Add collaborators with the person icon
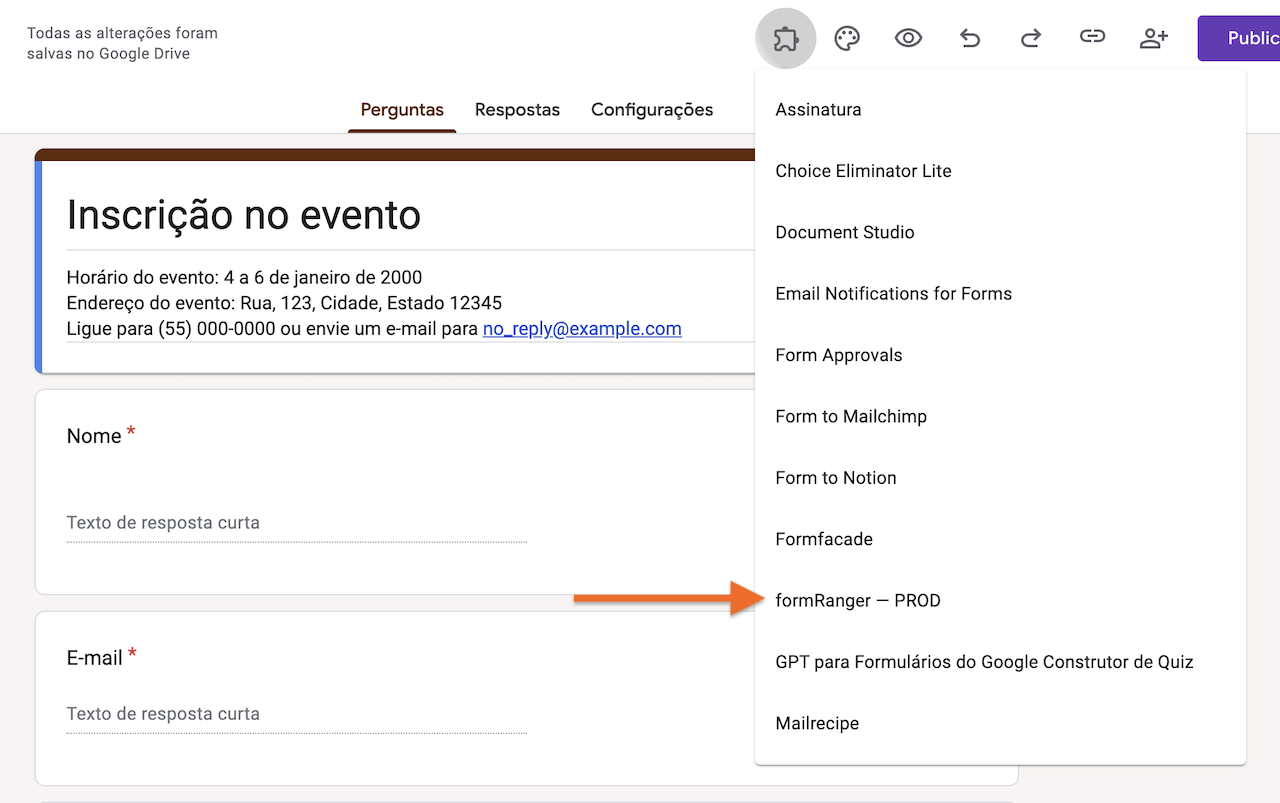Viewport: 1280px width, 803px height. click(1153, 37)
